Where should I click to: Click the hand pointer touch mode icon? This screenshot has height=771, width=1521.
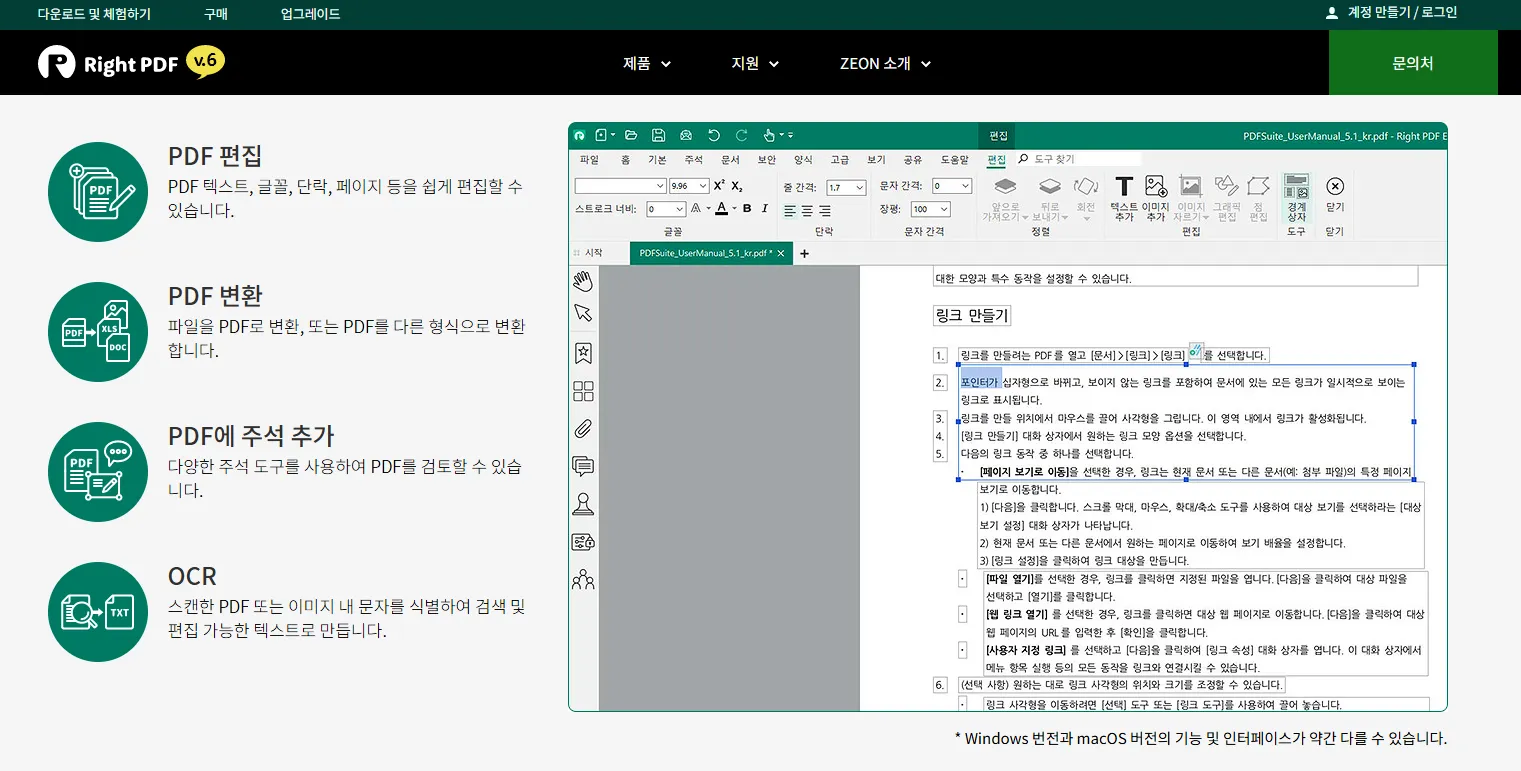pyautogui.click(x=770, y=135)
